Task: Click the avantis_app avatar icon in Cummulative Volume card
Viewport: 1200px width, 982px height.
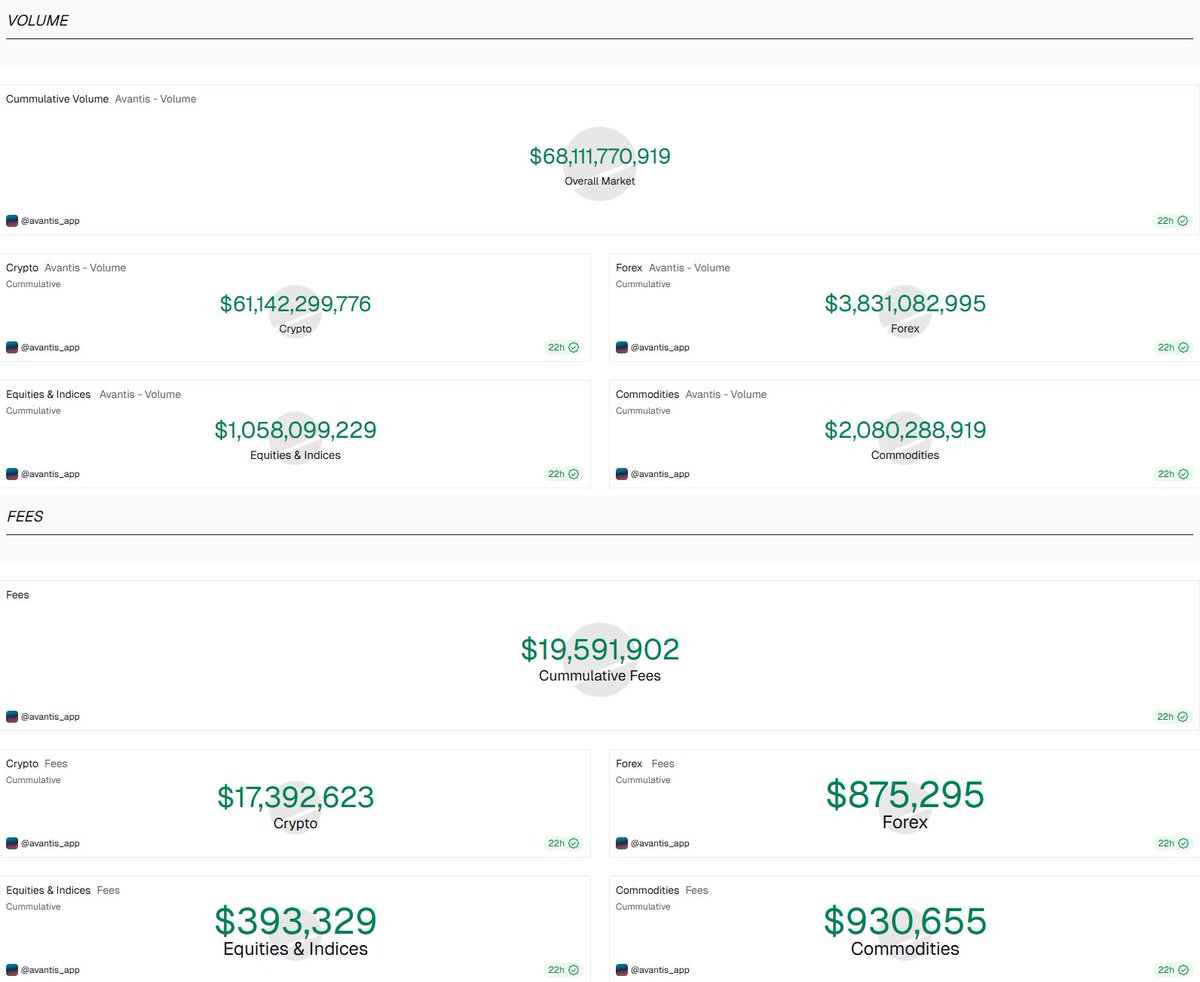Action: tap(12, 221)
